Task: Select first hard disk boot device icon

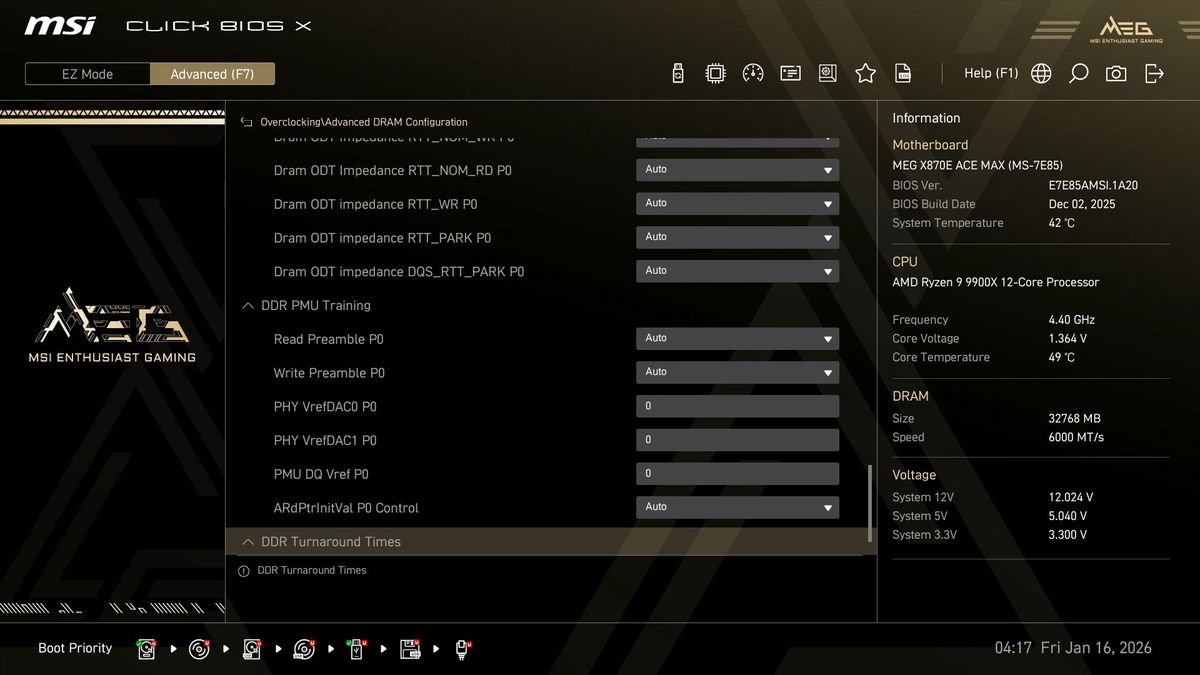Action: [x=147, y=649]
